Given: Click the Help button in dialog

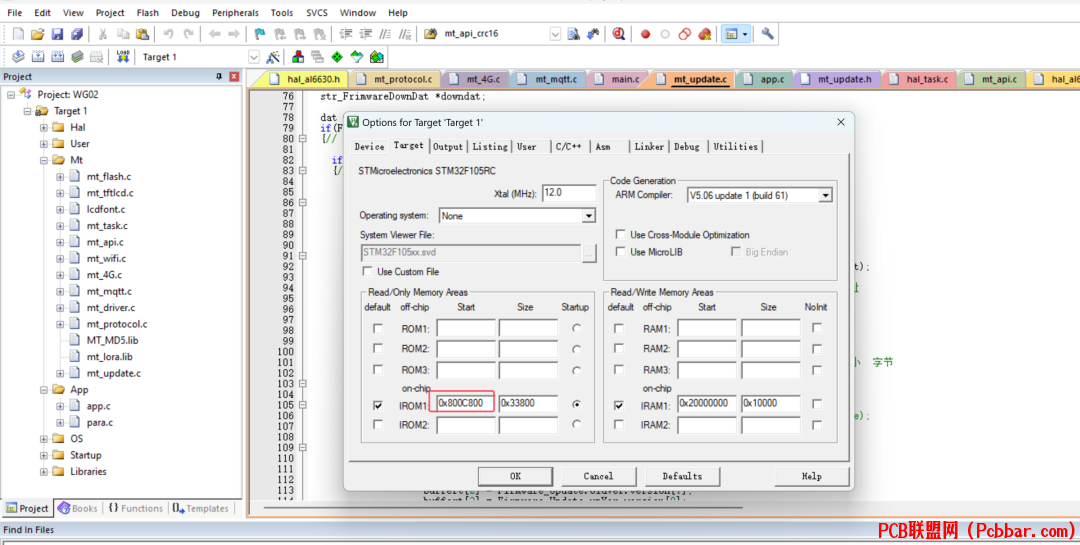Looking at the screenshot, I should click(x=811, y=476).
